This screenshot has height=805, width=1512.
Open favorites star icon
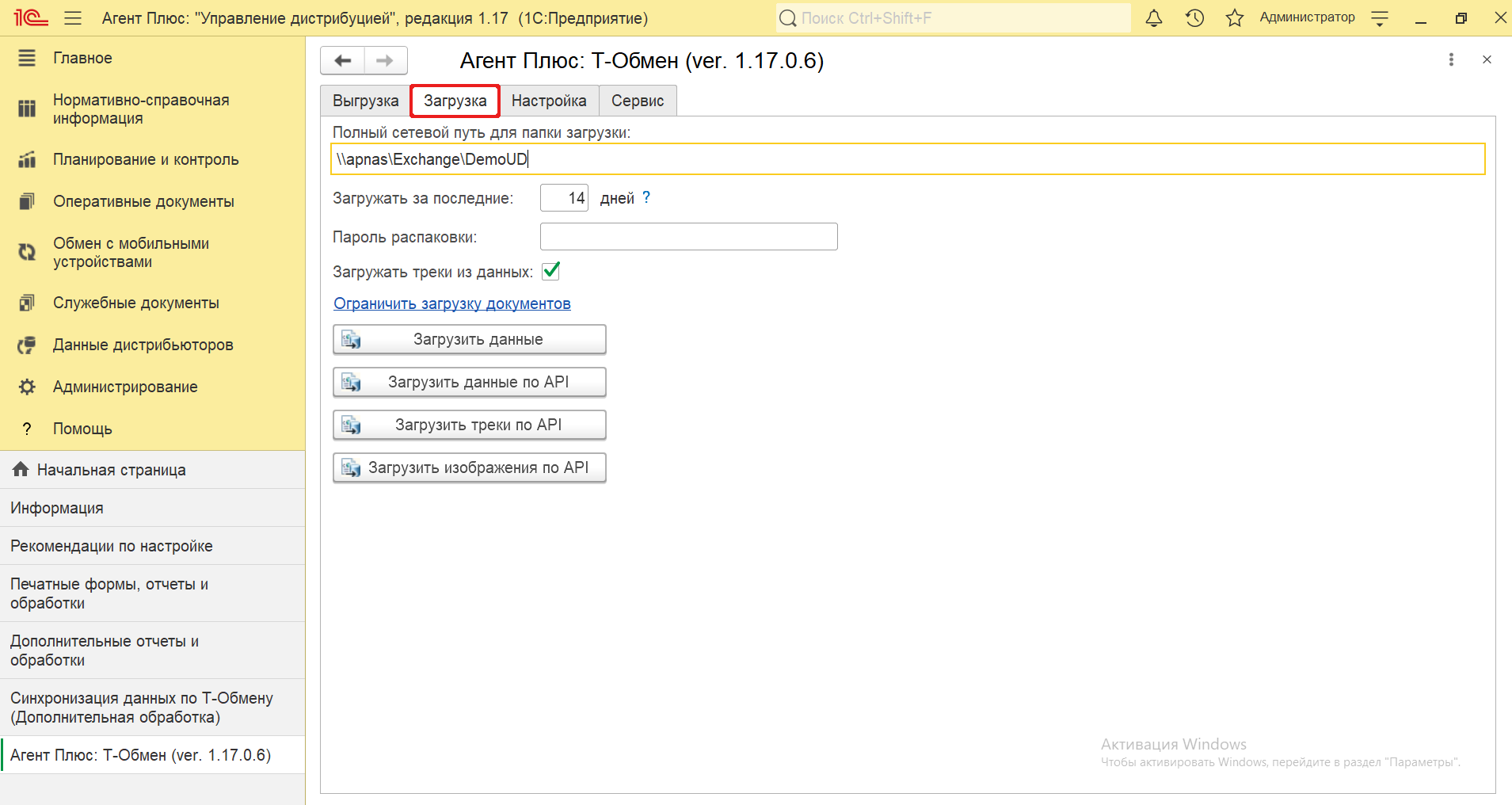click(1234, 18)
